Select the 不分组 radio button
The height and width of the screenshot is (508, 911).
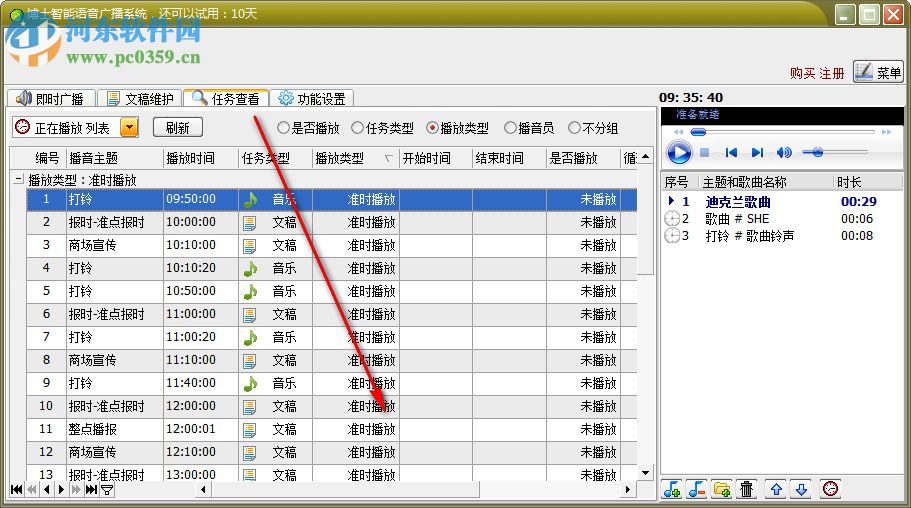pos(574,128)
